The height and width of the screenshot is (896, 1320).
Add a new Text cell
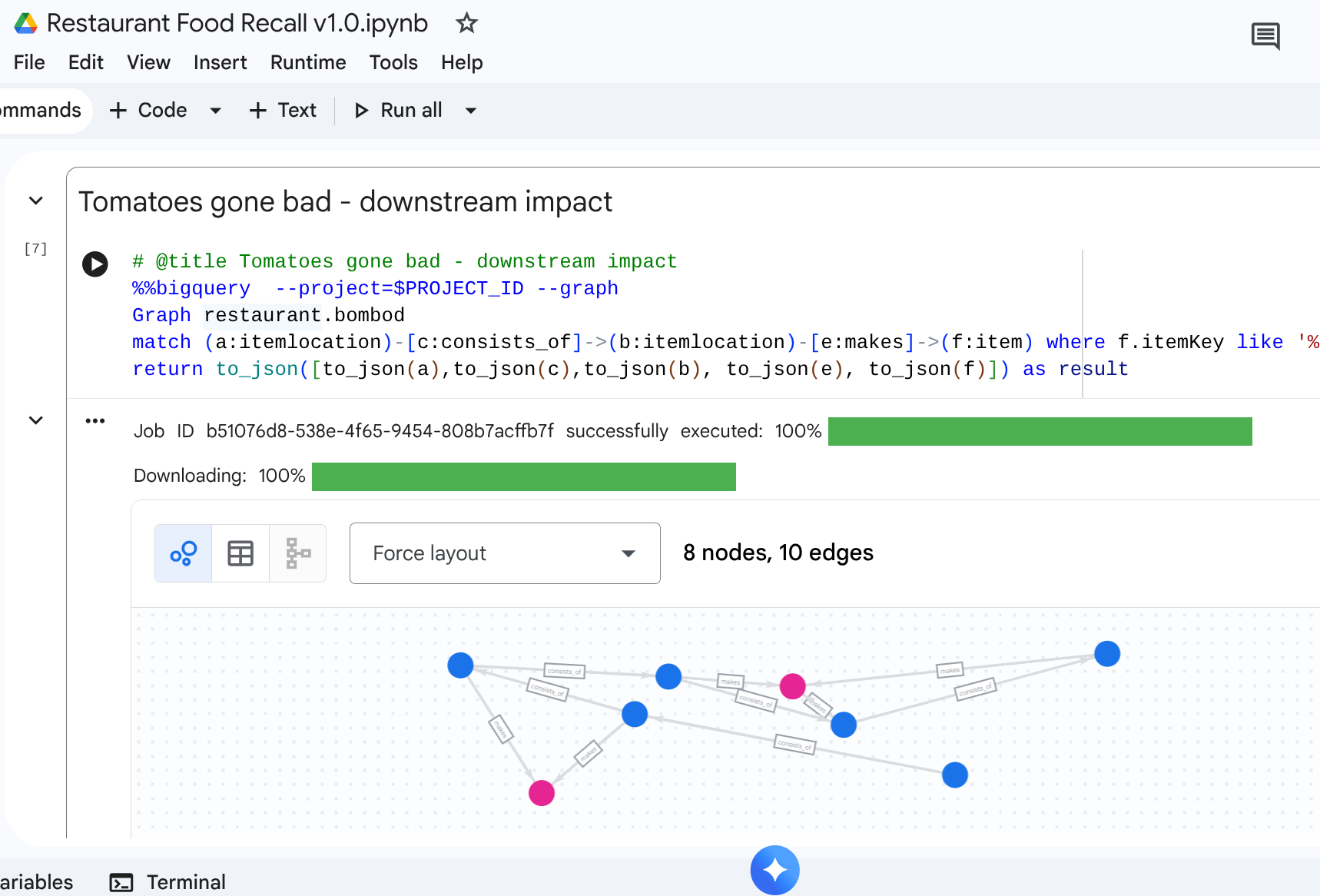pos(283,111)
